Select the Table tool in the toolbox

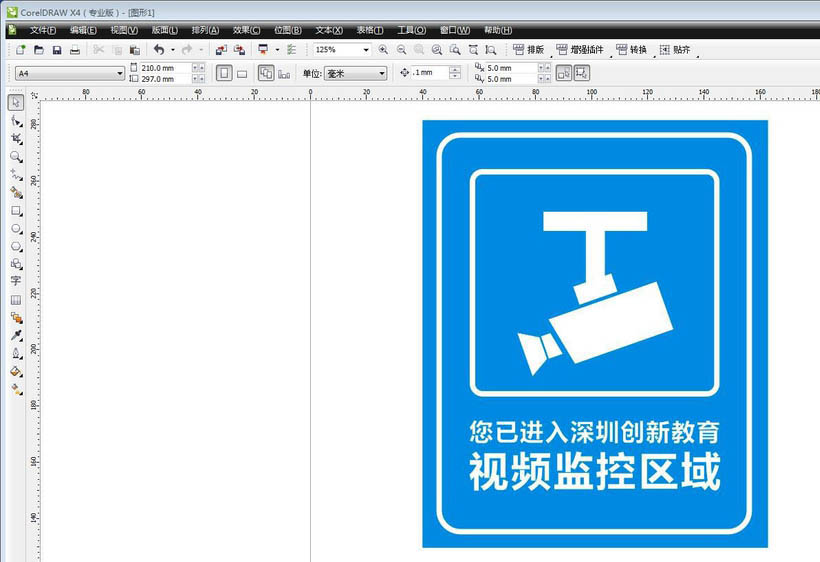(16, 300)
